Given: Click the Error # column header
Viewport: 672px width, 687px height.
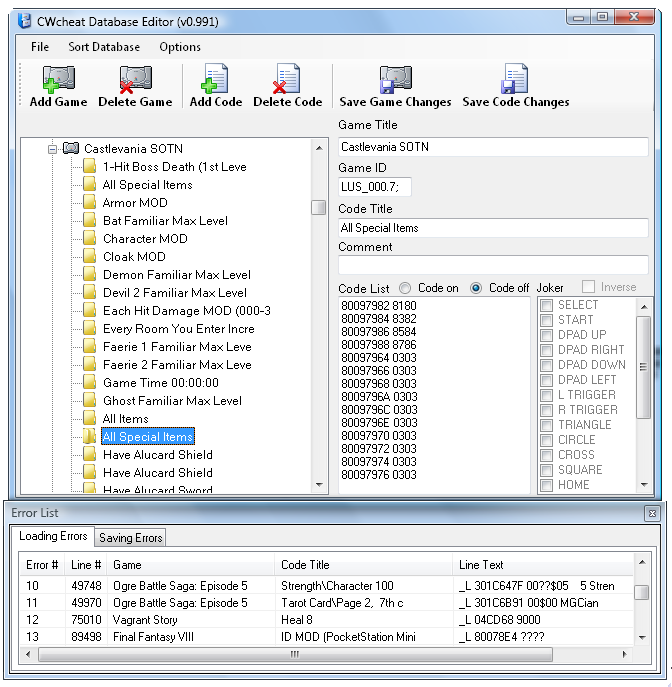Looking at the screenshot, I should 42,565.
